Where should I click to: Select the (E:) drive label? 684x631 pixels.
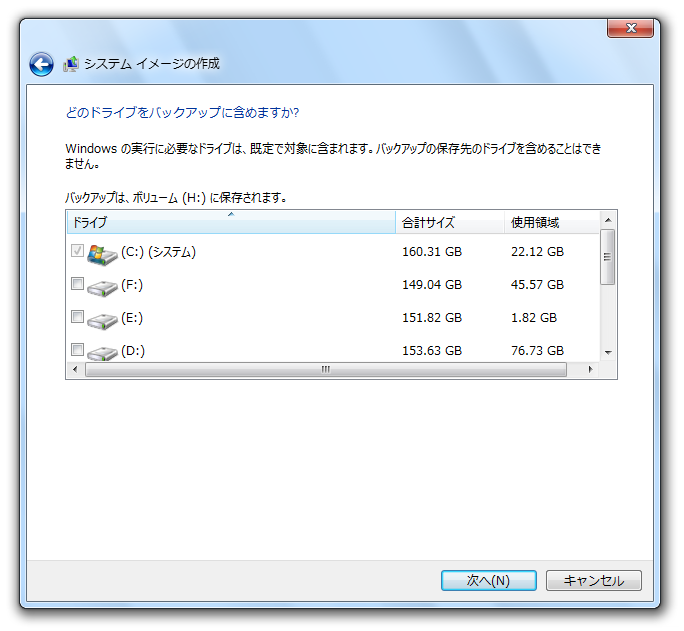click(132, 317)
